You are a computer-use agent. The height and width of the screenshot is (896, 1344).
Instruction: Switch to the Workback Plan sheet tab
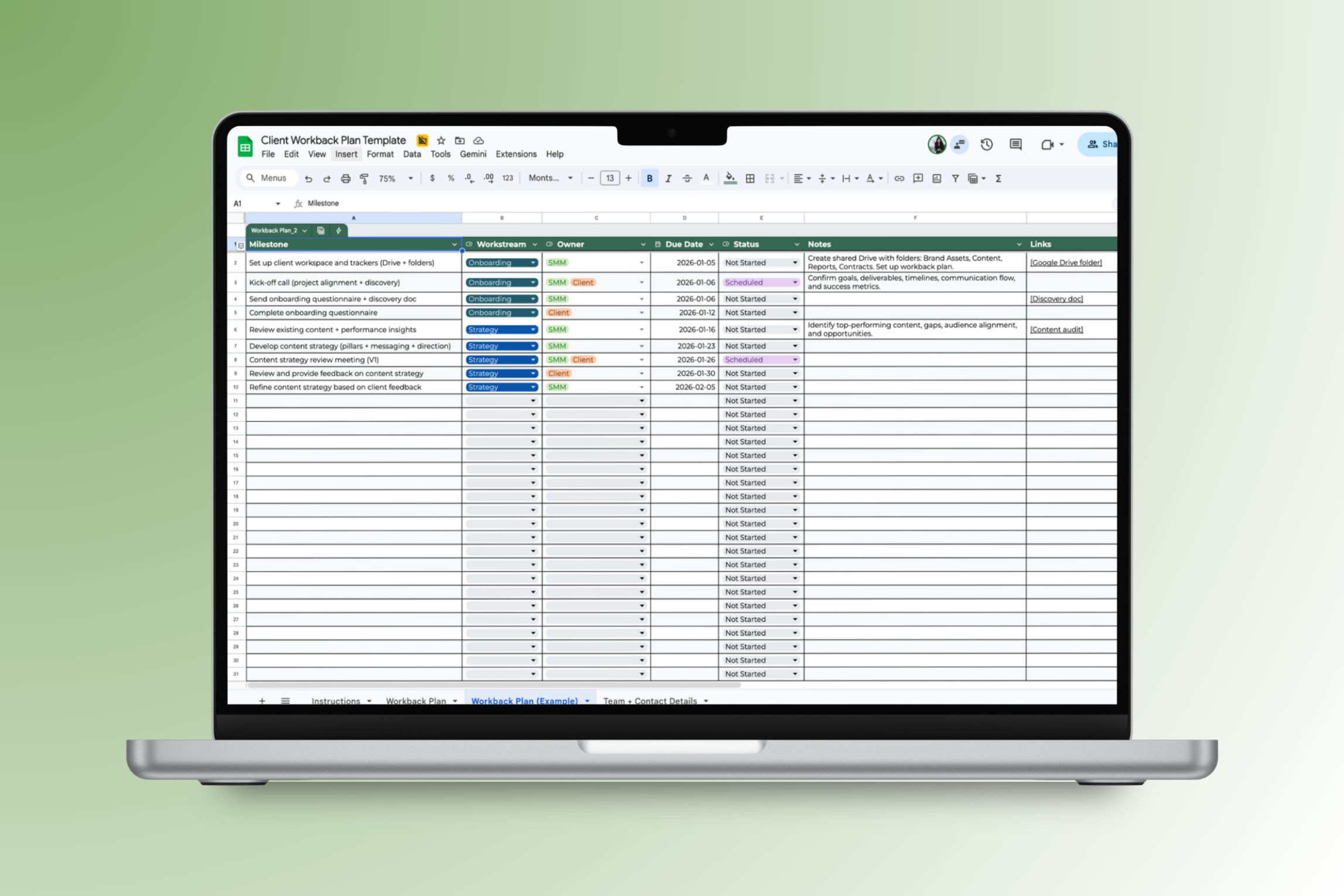click(x=416, y=700)
